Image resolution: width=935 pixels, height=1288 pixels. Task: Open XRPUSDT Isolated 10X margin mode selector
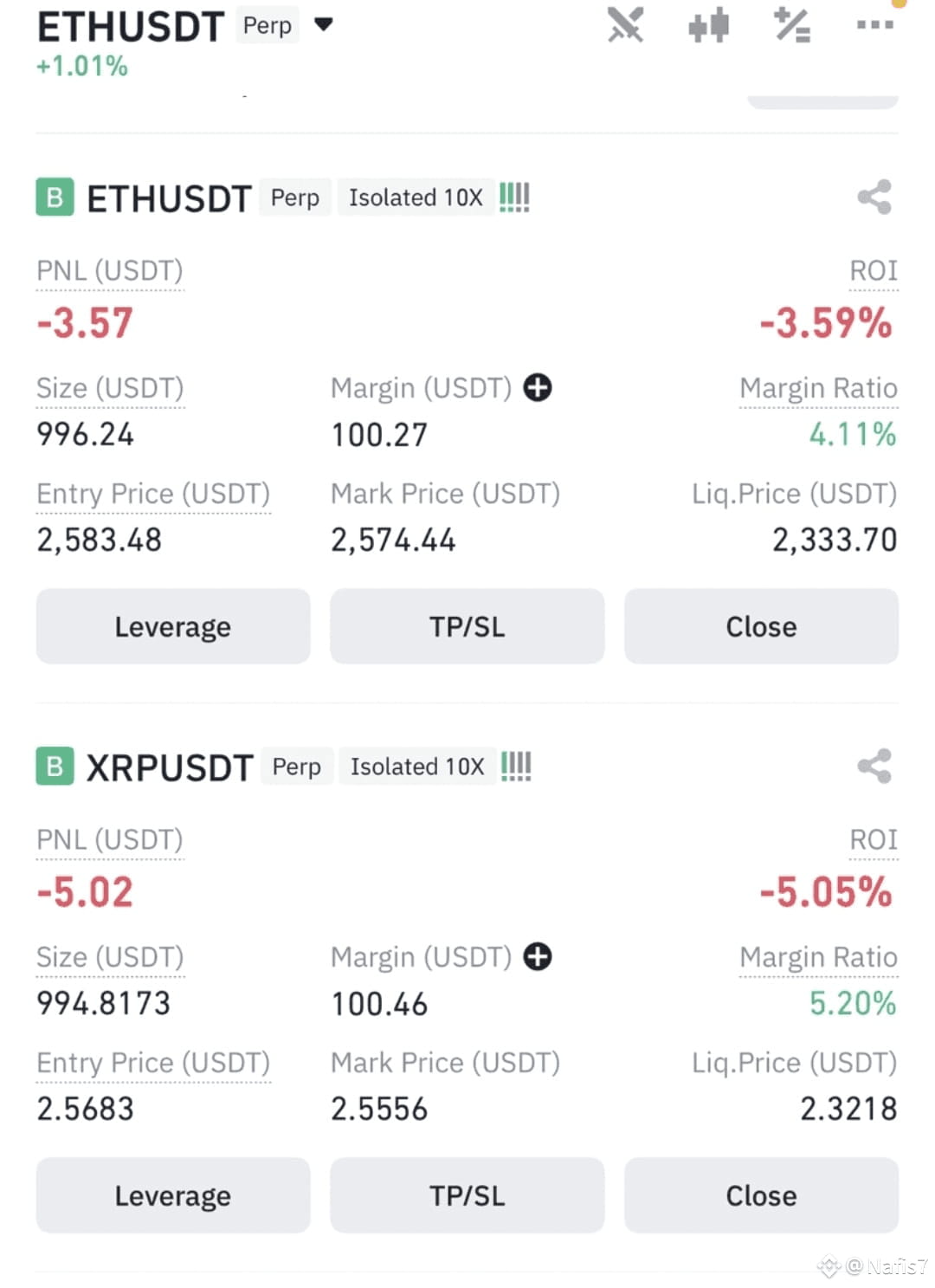pyautogui.click(x=417, y=767)
